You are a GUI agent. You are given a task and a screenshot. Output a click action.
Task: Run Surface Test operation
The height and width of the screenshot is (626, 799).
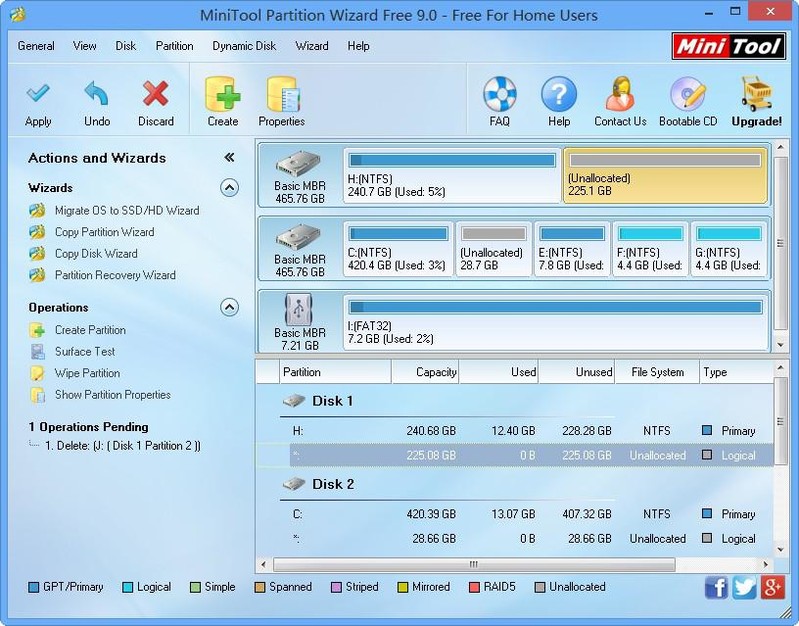(x=85, y=351)
